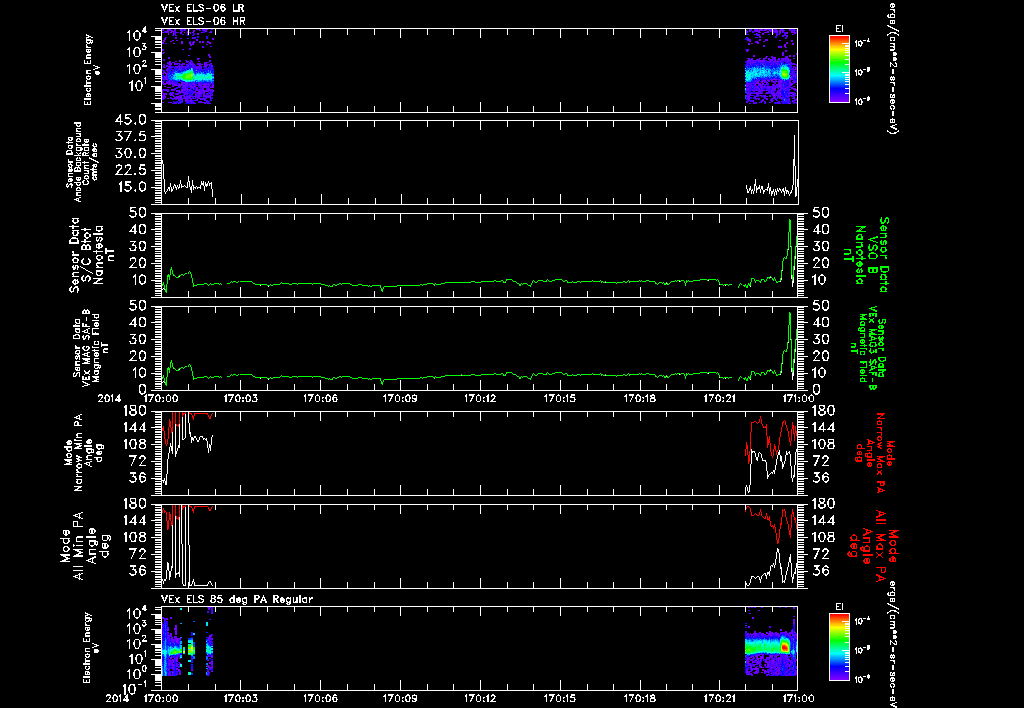Click '170:12' on the middle time axis

[480, 397]
